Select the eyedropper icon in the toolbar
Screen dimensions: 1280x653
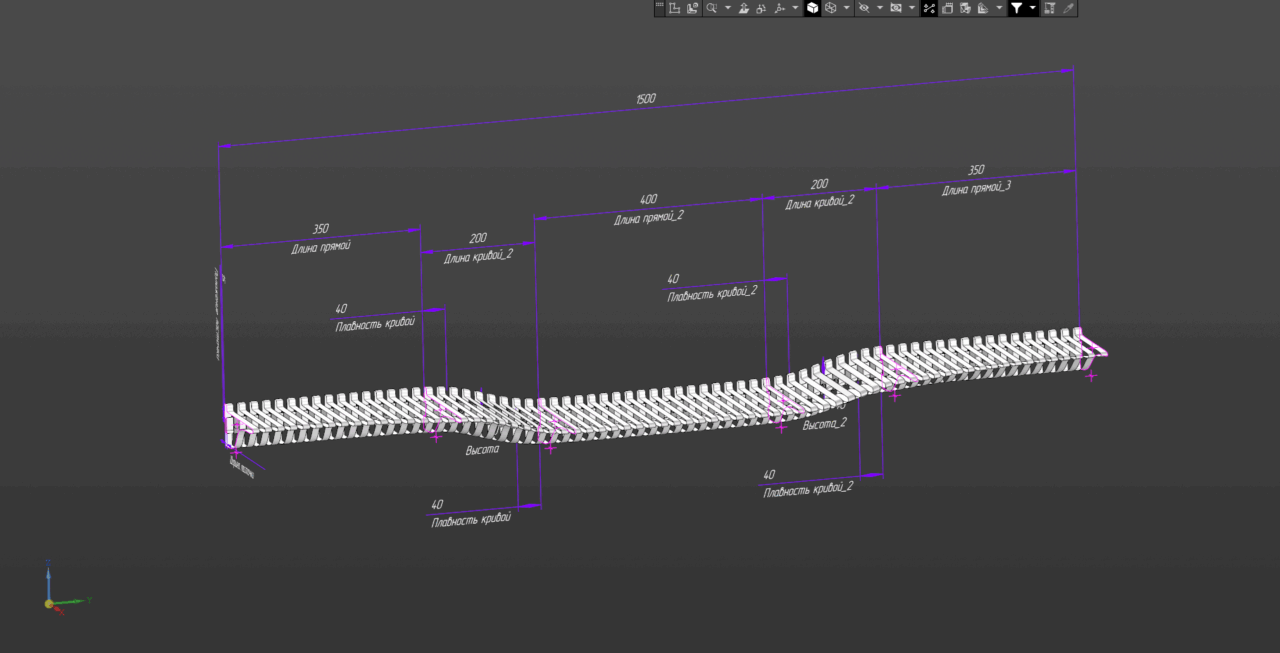pyautogui.click(x=1068, y=8)
